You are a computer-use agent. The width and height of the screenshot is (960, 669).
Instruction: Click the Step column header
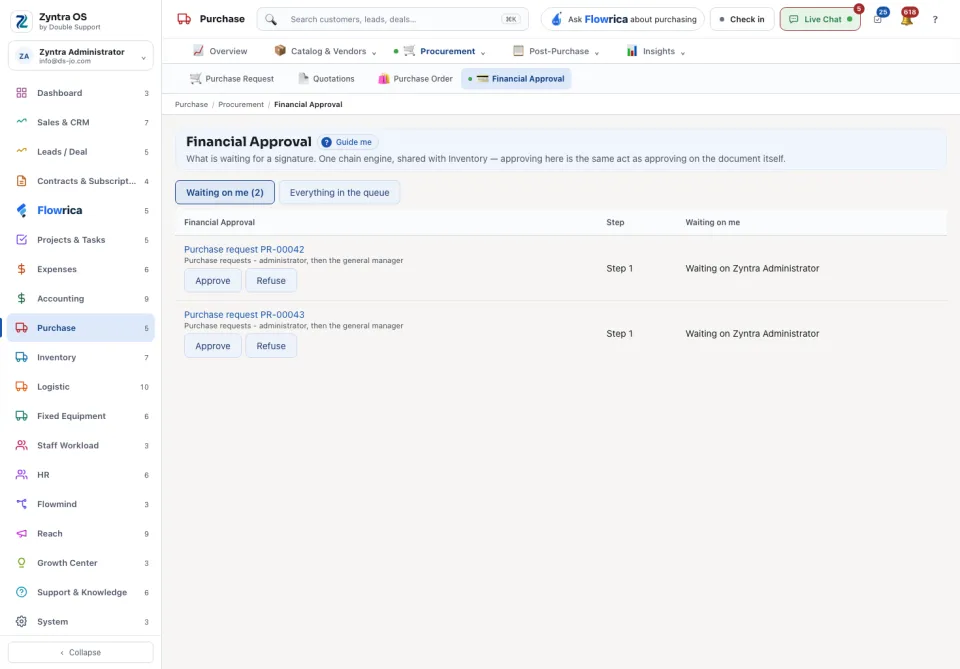[615, 222]
